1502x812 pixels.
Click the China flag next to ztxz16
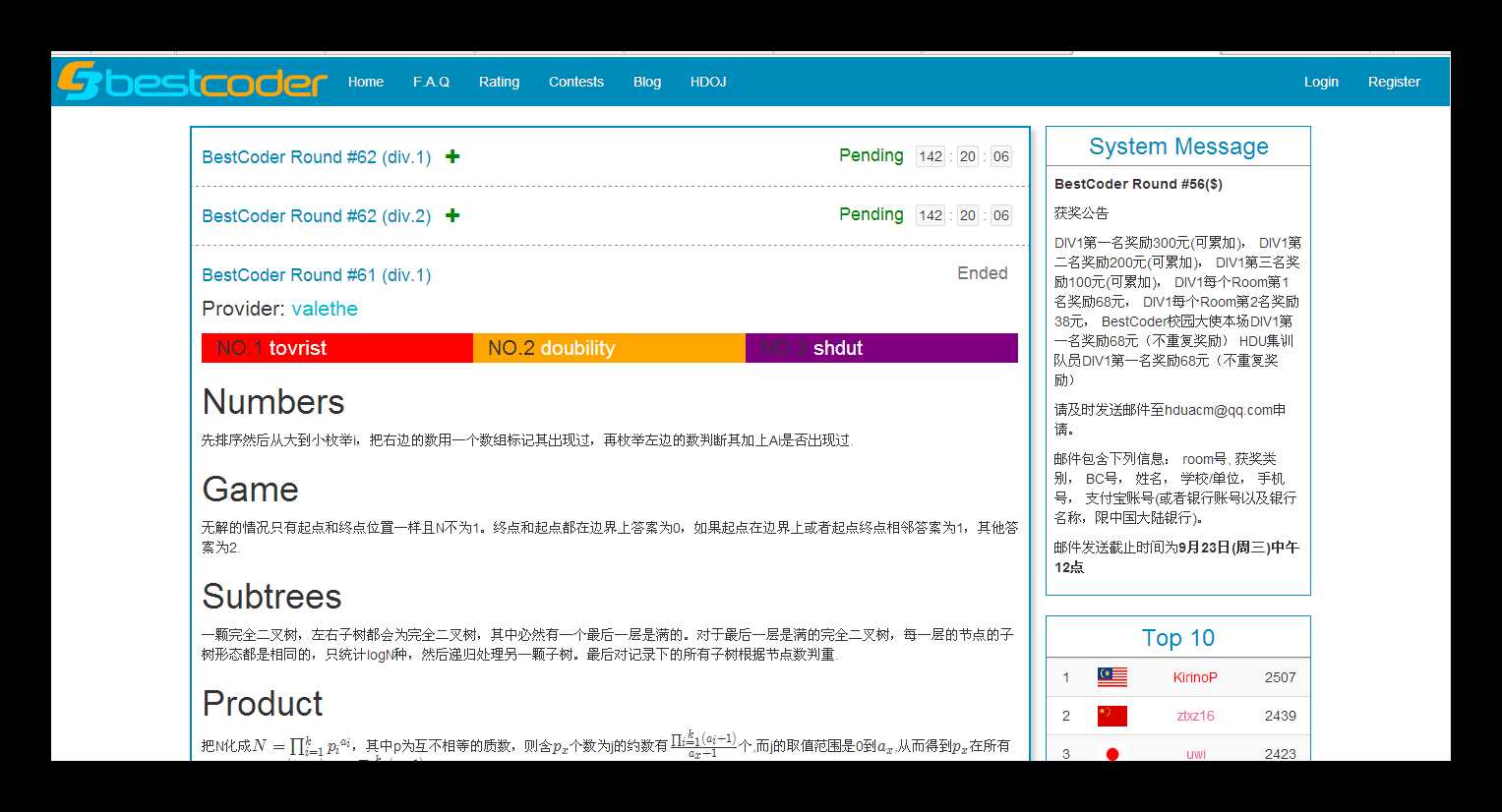pyautogui.click(x=1112, y=716)
